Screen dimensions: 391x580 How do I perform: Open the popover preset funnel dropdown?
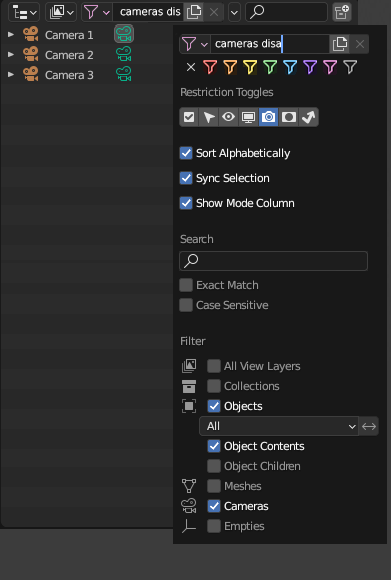(x=195, y=44)
